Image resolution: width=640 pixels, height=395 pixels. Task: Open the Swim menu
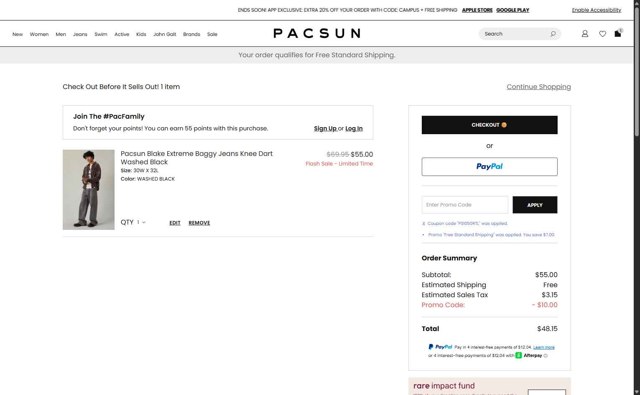pos(101,34)
